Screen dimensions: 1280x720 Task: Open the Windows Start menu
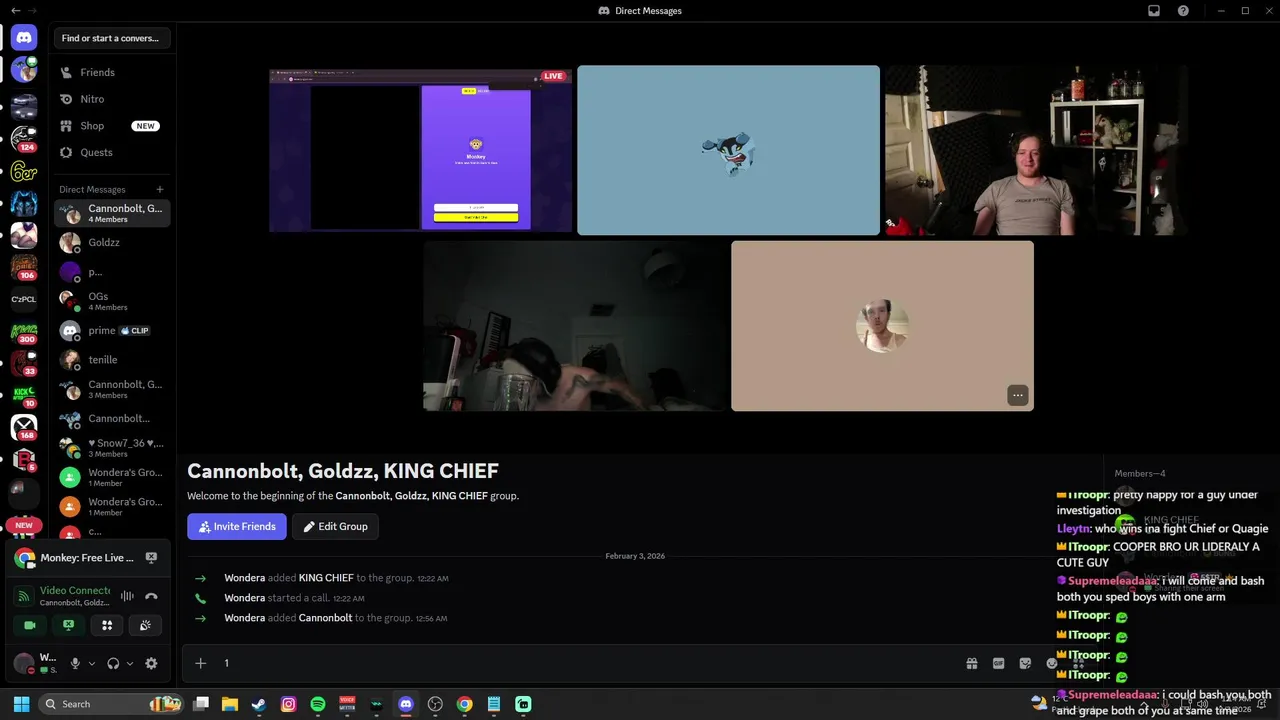21,704
